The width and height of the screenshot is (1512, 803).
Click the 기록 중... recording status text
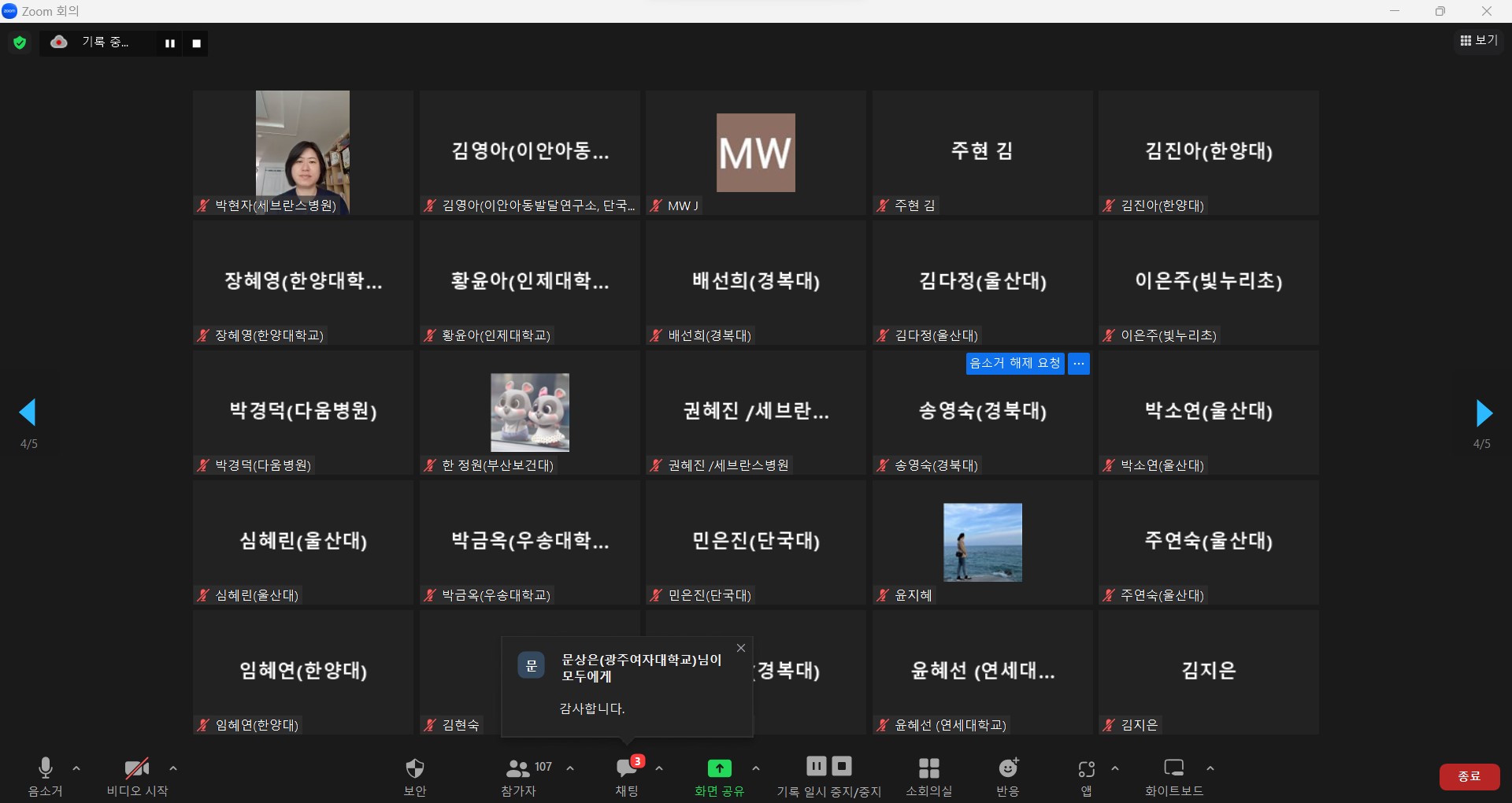(105, 42)
